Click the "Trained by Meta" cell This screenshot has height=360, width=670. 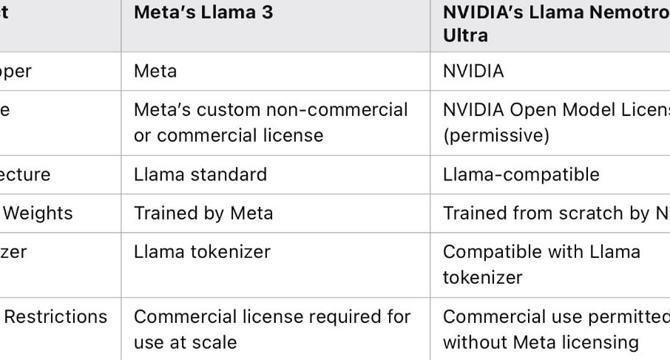(276, 213)
